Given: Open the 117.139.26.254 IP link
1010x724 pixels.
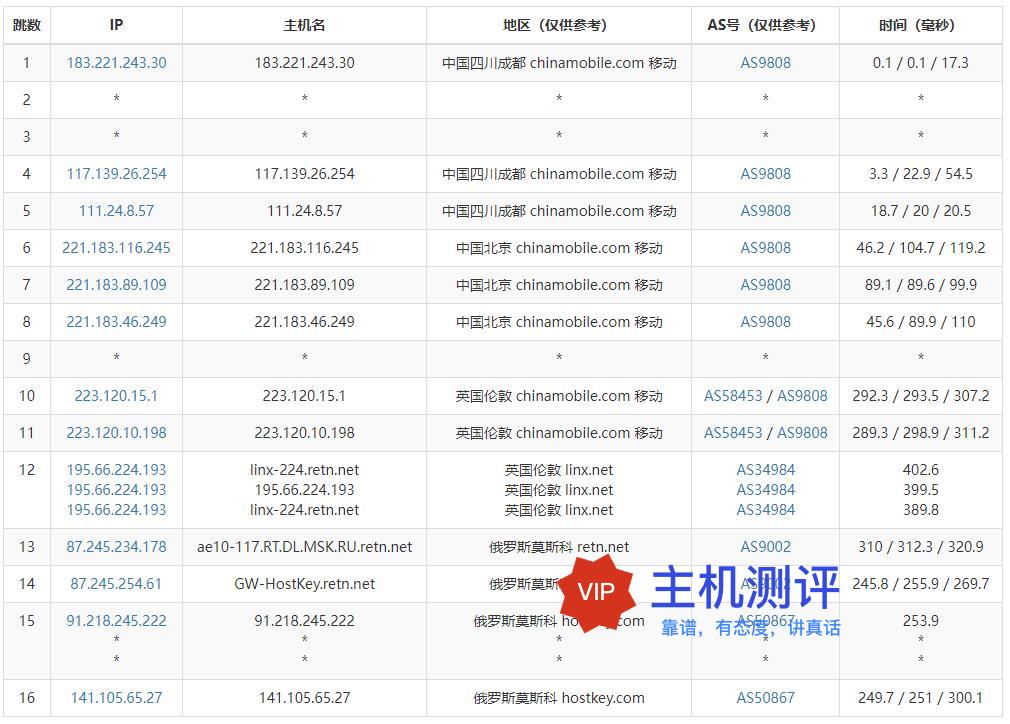Looking at the screenshot, I should [x=117, y=173].
